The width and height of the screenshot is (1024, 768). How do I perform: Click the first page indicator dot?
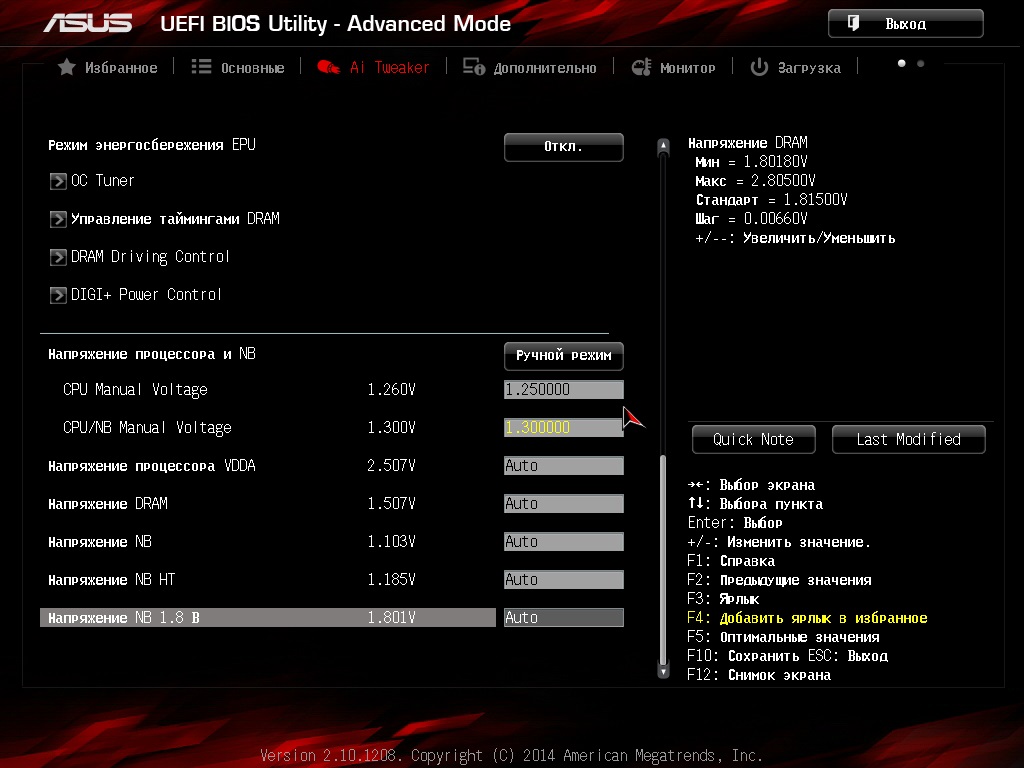(x=902, y=63)
